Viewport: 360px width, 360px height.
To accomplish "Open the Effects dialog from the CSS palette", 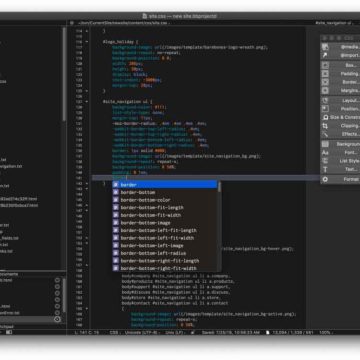I will click(341, 134).
